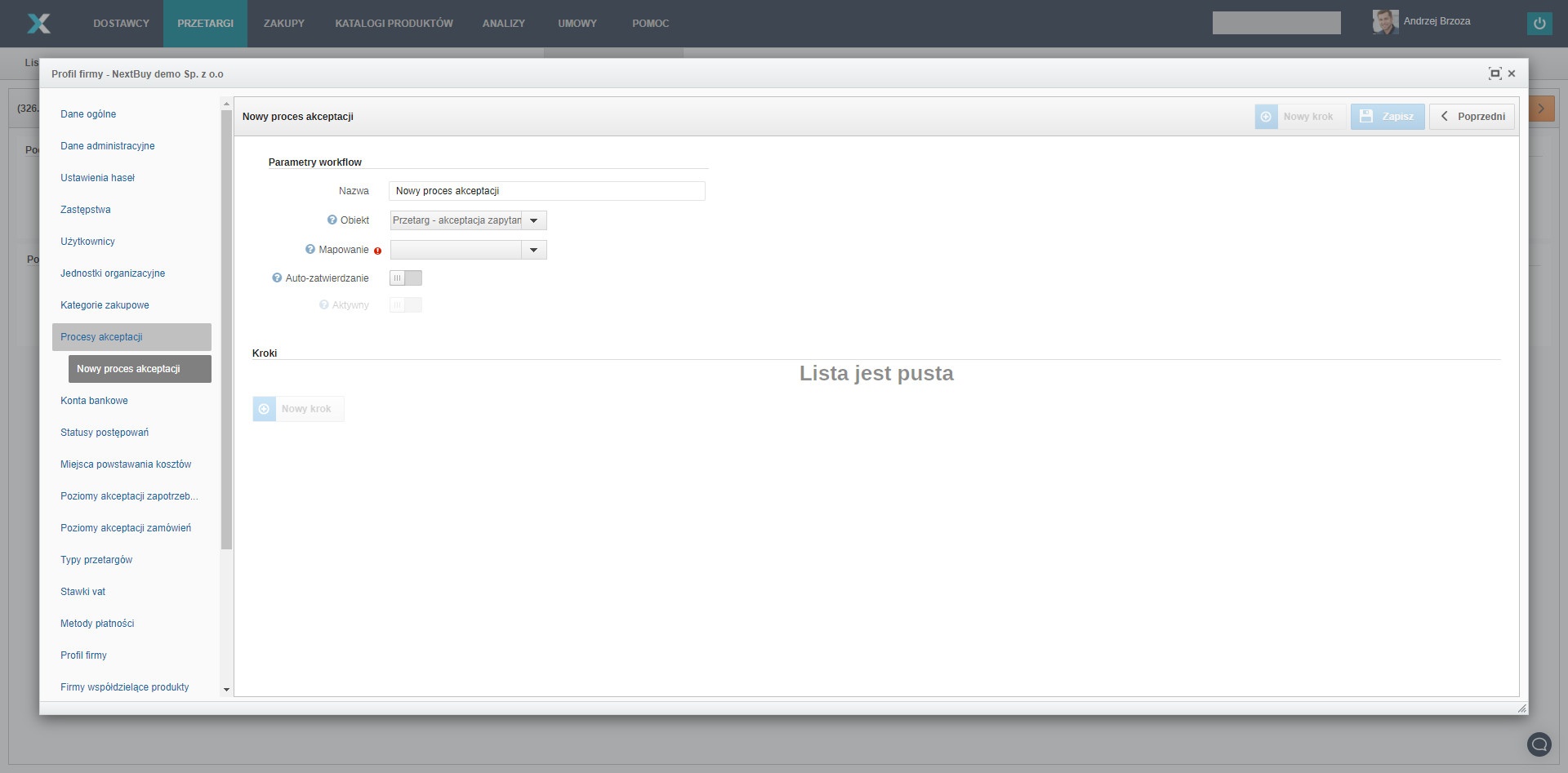Click the Zapisz save button
This screenshot has width=1568, height=773.
(1387, 117)
